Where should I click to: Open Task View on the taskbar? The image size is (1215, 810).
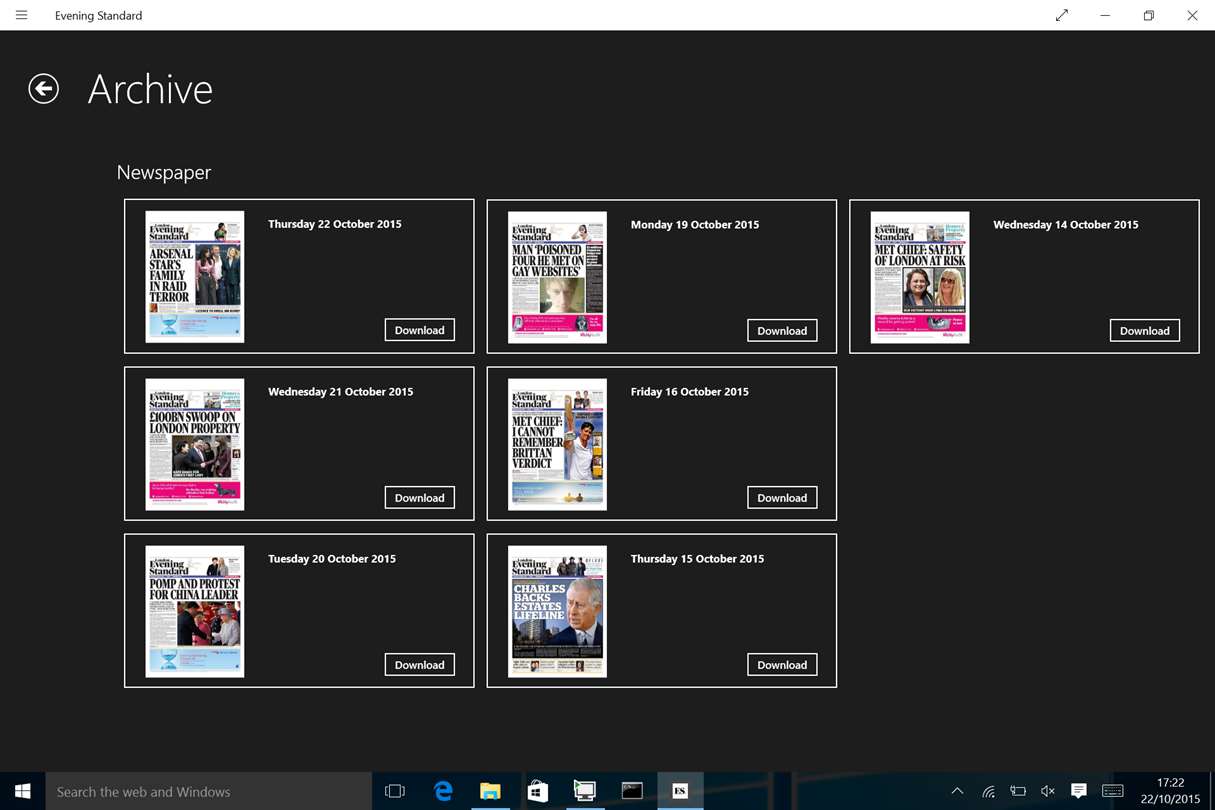395,791
